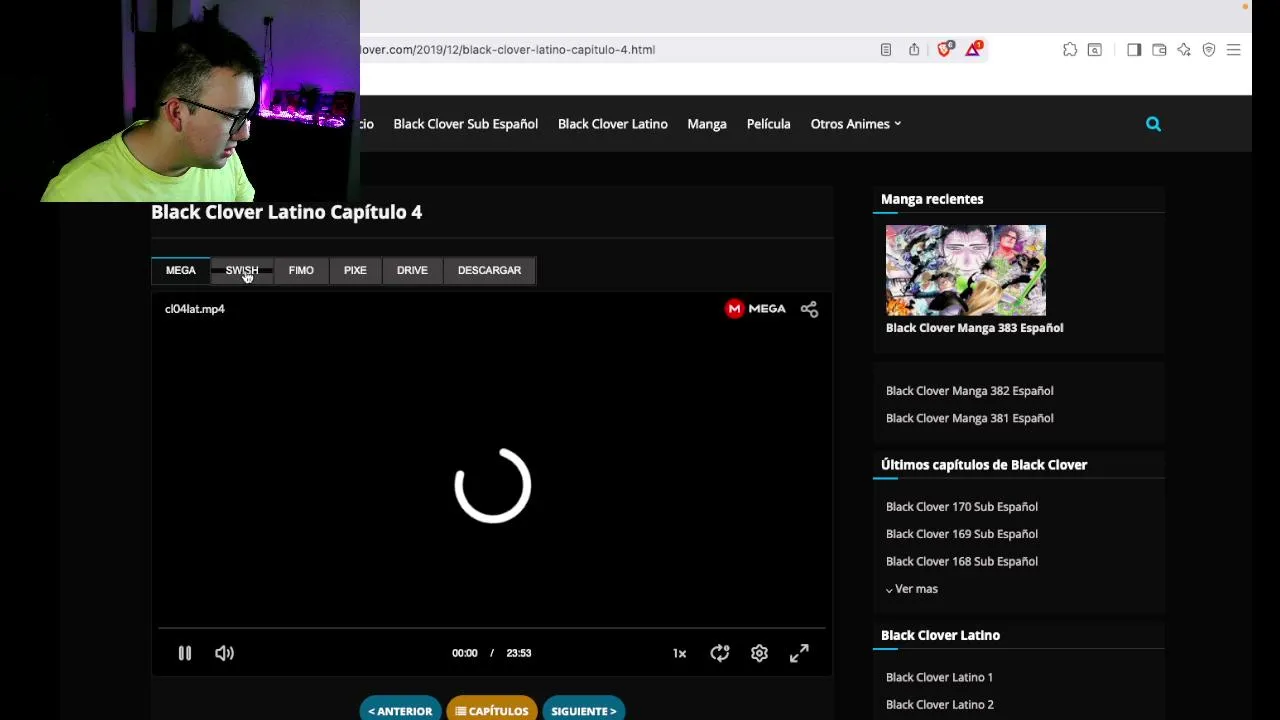Open Black Clover Manga 383 thumbnail
The width and height of the screenshot is (1280, 720).
tap(966, 270)
